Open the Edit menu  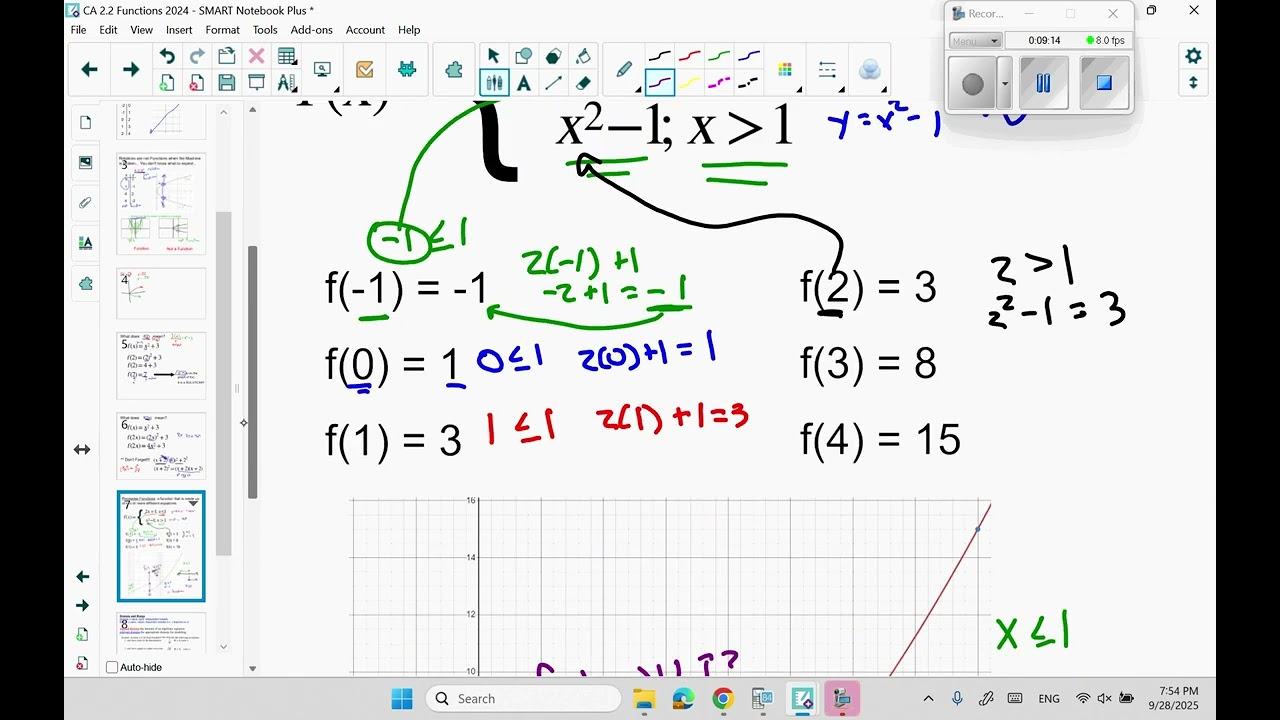click(108, 30)
